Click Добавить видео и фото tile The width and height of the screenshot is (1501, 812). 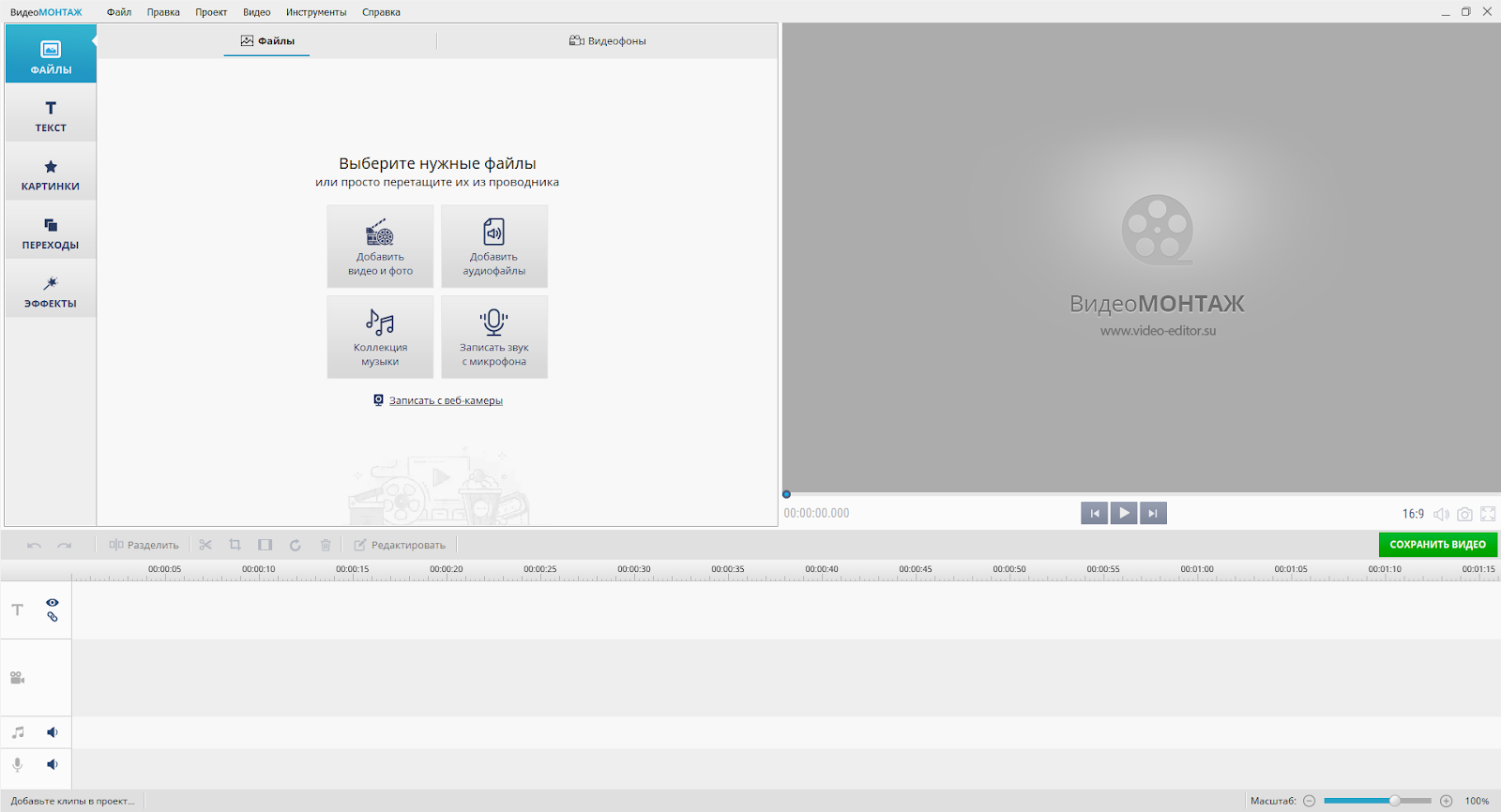tap(380, 246)
